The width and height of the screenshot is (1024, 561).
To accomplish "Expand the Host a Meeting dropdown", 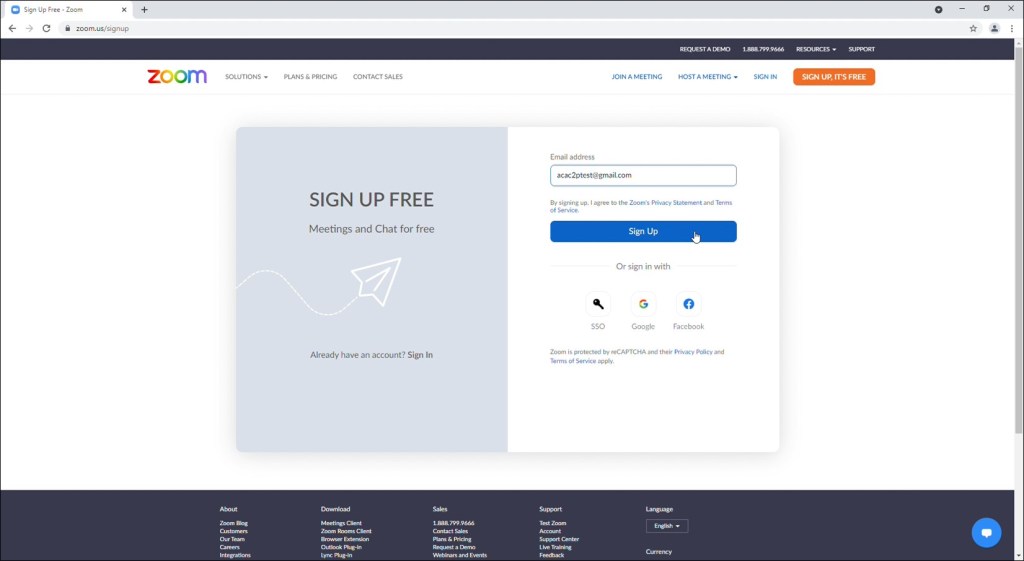I will coord(707,77).
